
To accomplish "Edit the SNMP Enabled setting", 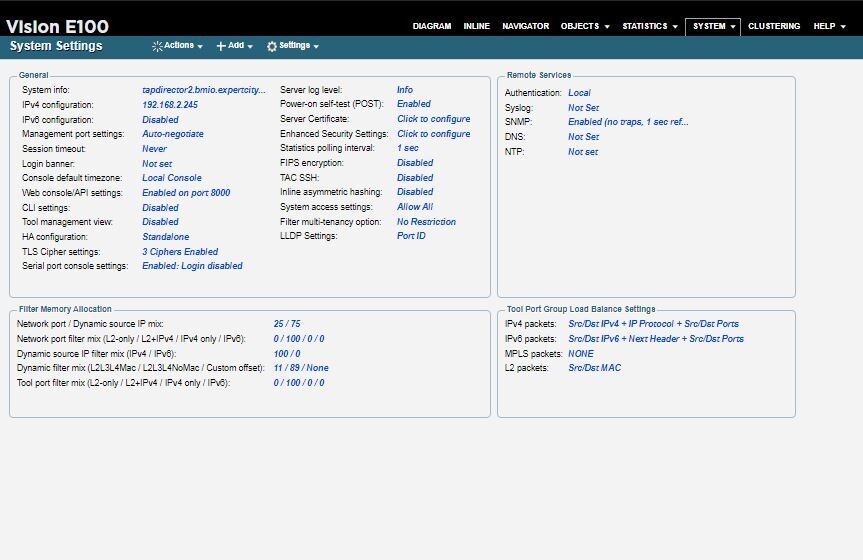I will [x=628, y=122].
